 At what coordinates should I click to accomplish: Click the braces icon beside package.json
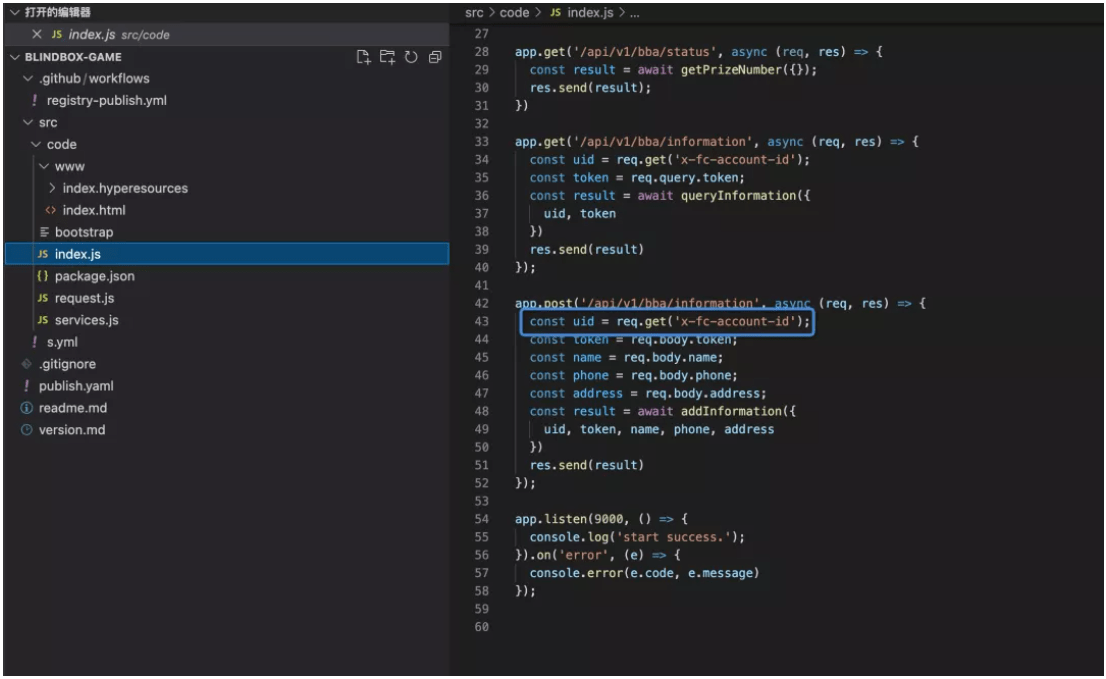pyautogui.click(x=42, y=276)
